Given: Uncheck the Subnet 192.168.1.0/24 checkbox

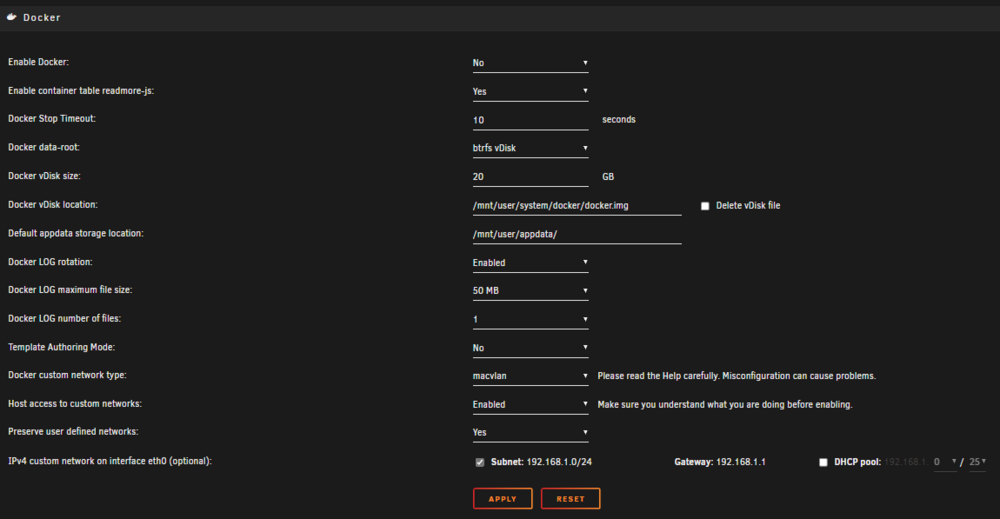Looking at the screenshot, I should click(480, 462).
